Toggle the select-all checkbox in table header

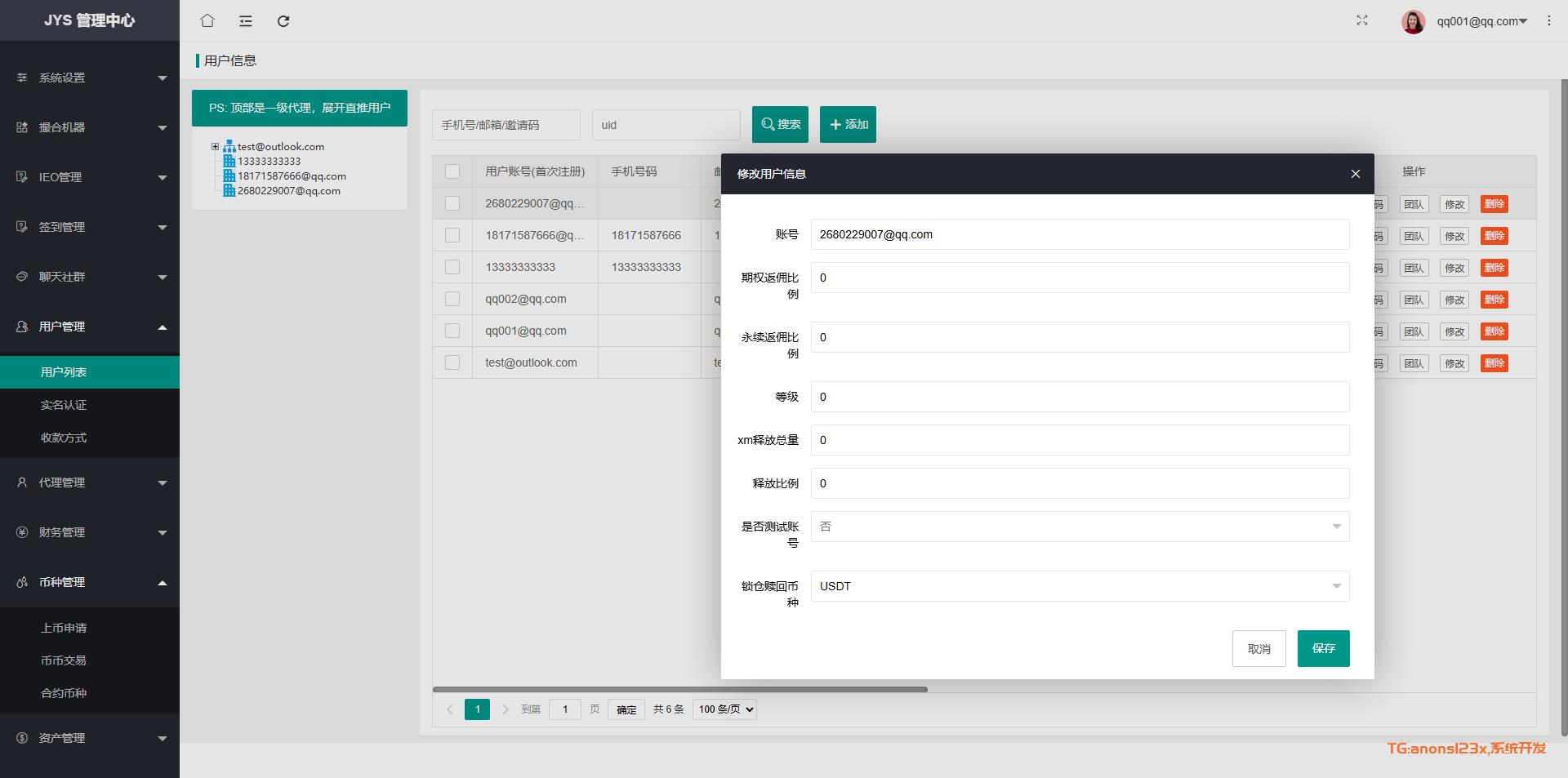tap(452, 171)
